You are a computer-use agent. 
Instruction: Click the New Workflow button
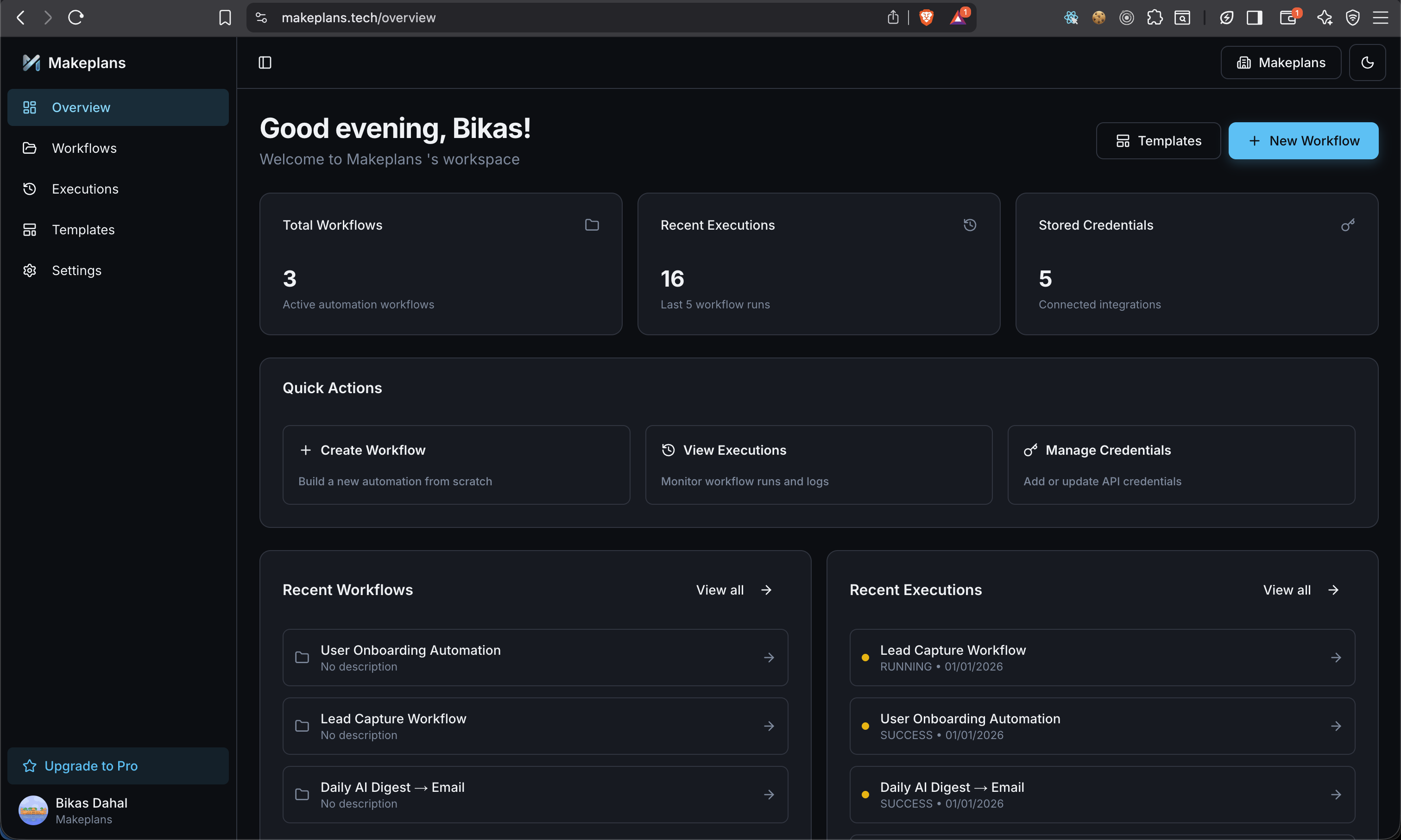click(x=1303, y=141)
